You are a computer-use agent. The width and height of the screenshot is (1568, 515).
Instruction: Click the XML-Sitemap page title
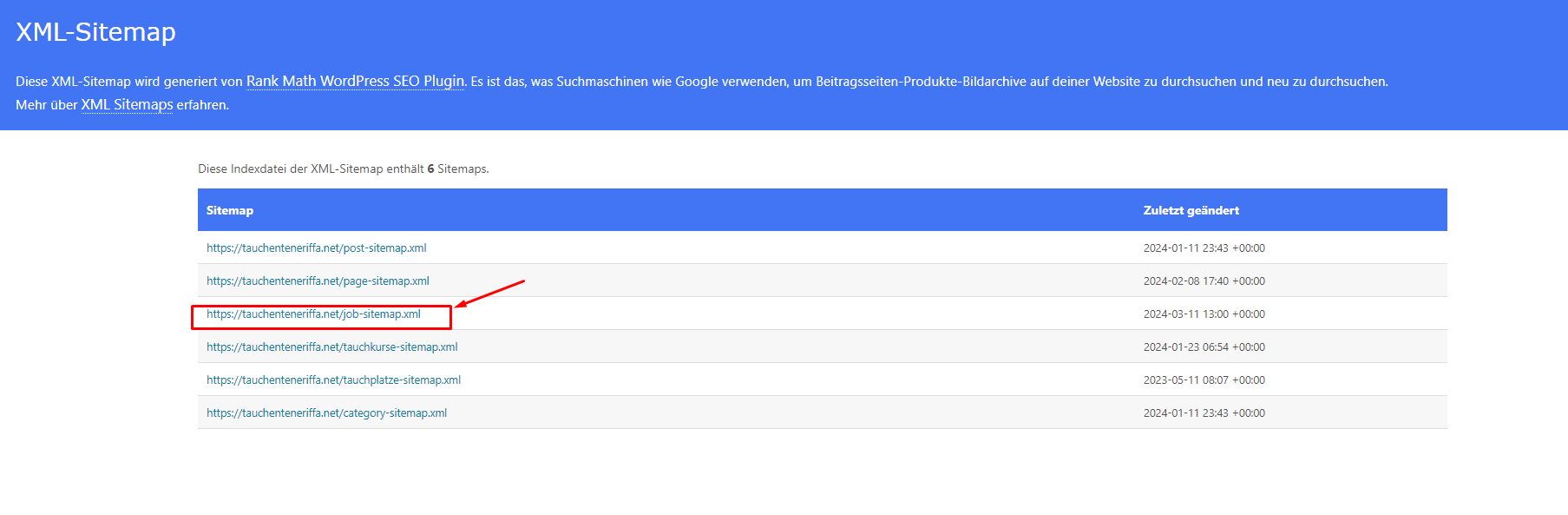pyautogui.click(x=95, y=32)
